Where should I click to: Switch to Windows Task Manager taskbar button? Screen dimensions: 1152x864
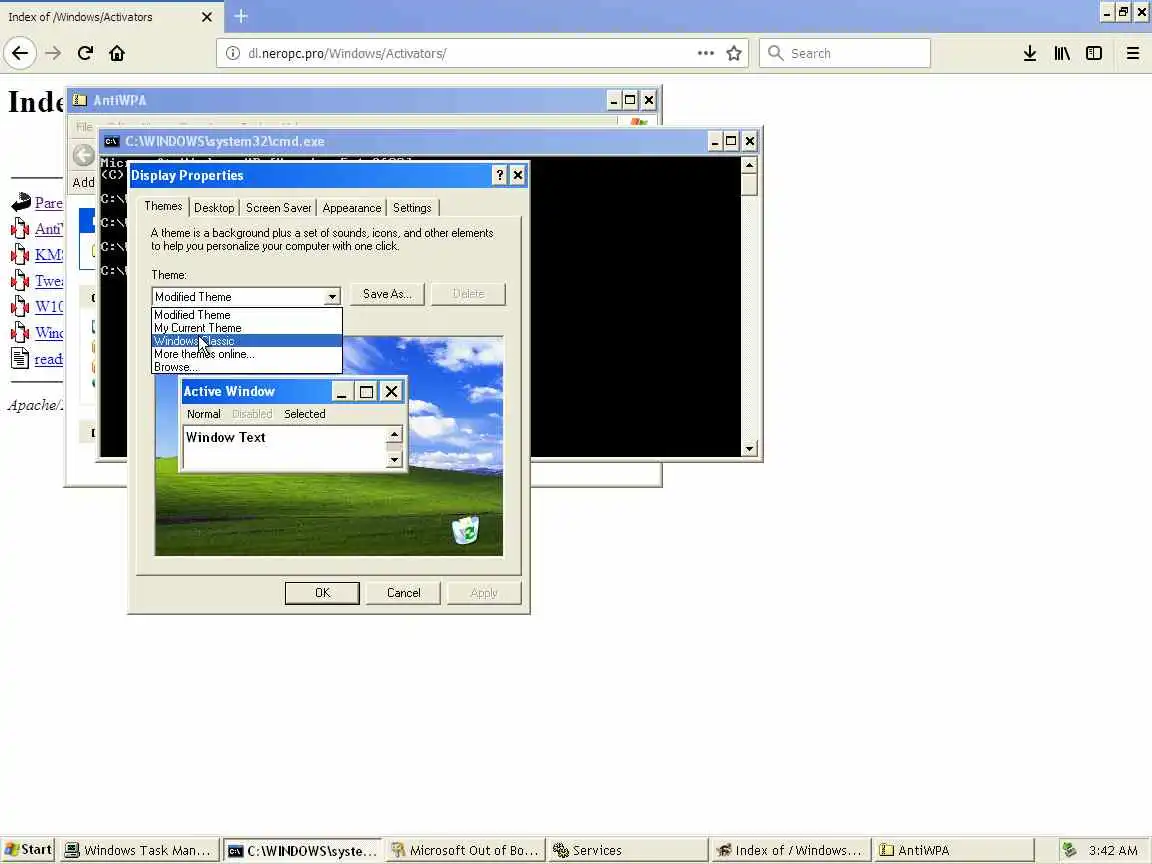139,850
